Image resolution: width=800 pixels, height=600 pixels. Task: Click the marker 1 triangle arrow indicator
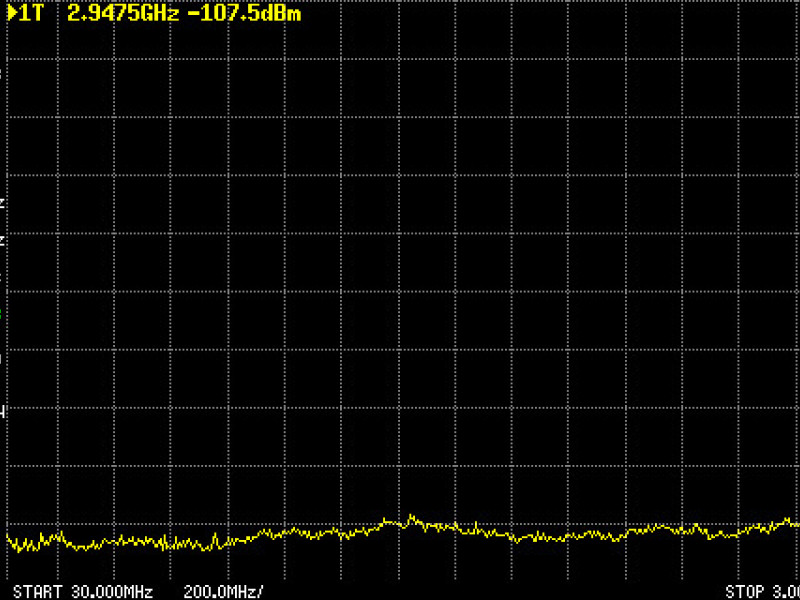pyautogui.click(x=11, y=15)
